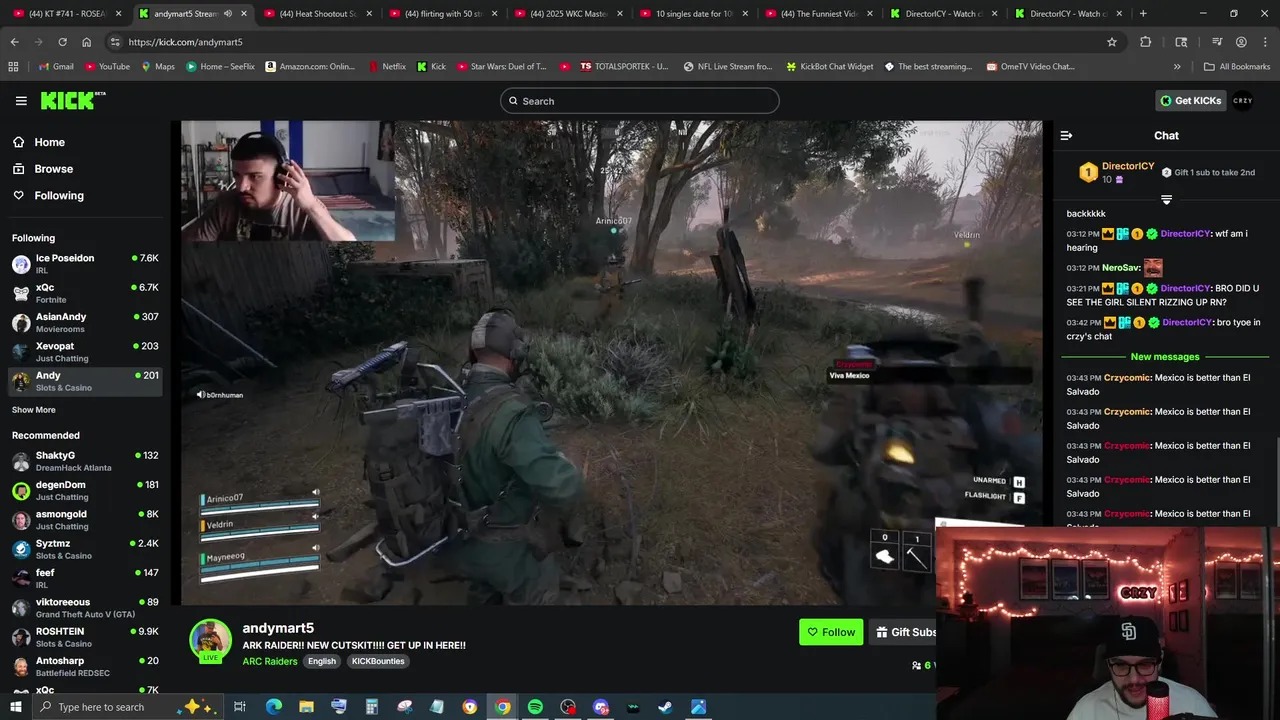Open the Following page in sidebar

(x=59, y=196)
